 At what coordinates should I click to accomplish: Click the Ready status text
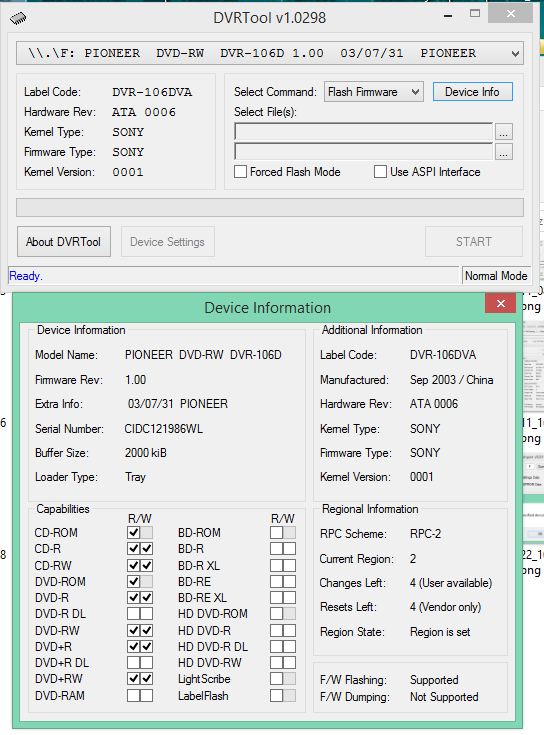click(x=26, y=276)
